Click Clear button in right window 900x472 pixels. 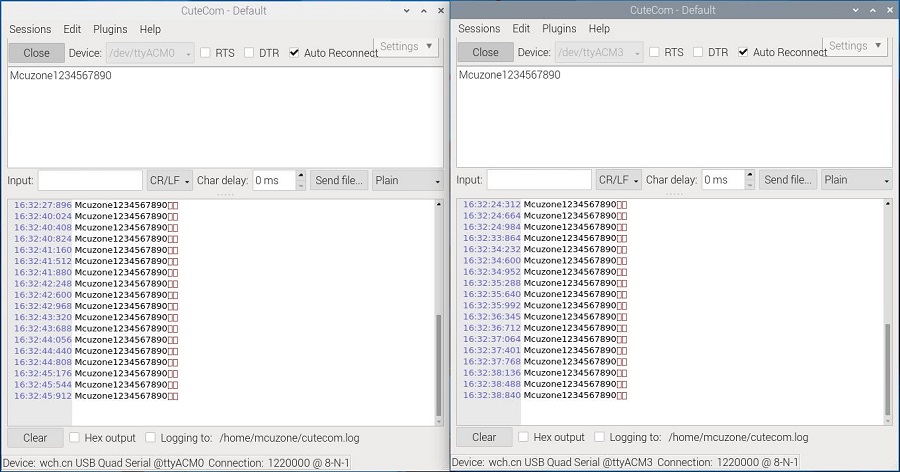click(484, 438)
